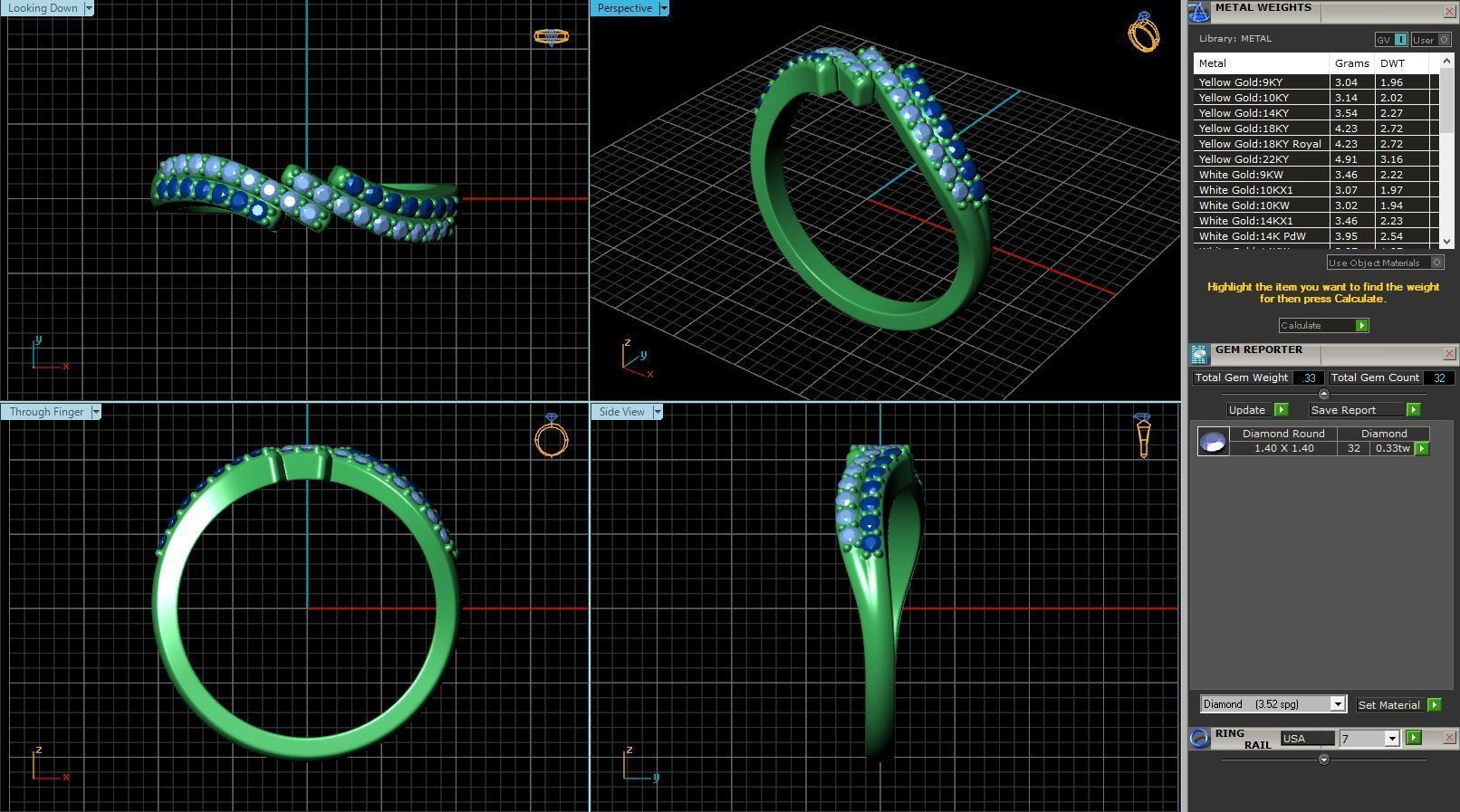1460x812 pixels.
Task: Click green arrow on Calculate button
Action: click(x=1361, y=326)
